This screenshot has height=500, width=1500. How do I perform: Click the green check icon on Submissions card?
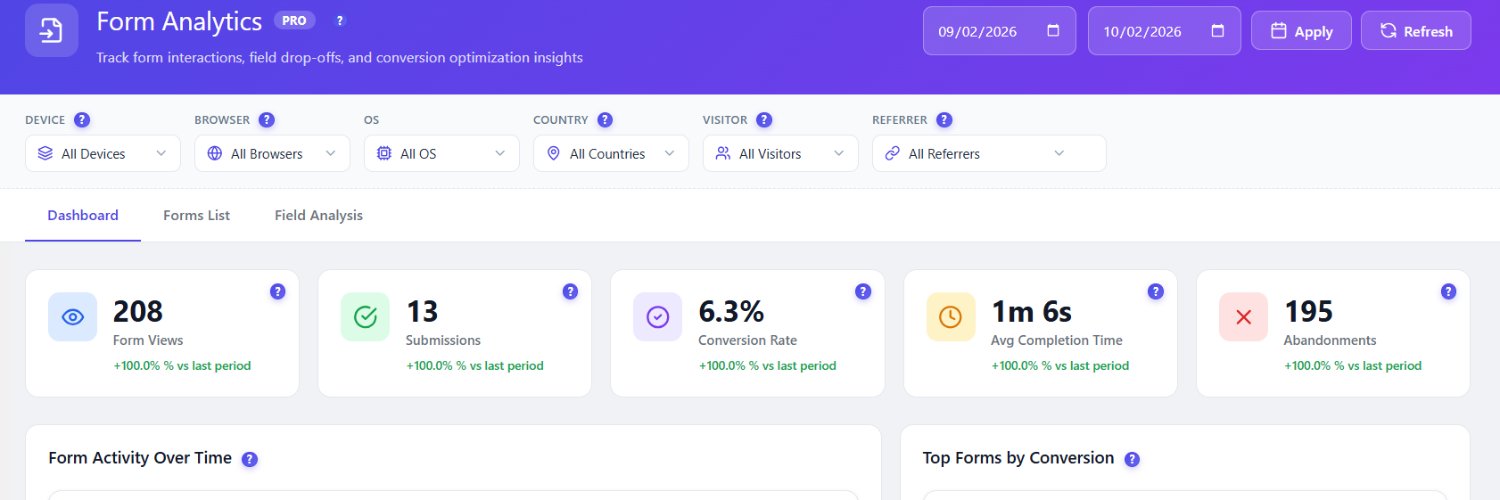click(365, 317)
